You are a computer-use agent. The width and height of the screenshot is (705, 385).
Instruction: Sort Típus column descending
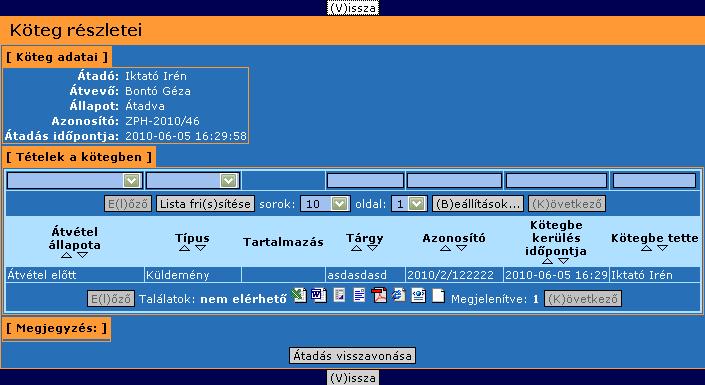coord(201,249)
